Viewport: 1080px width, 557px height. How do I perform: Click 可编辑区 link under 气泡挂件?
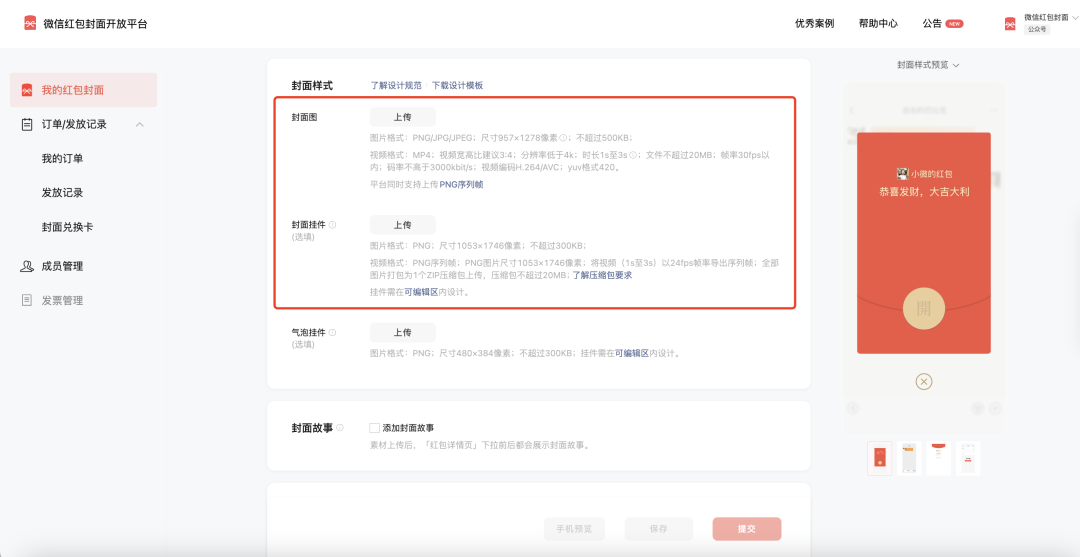point(632,353)
